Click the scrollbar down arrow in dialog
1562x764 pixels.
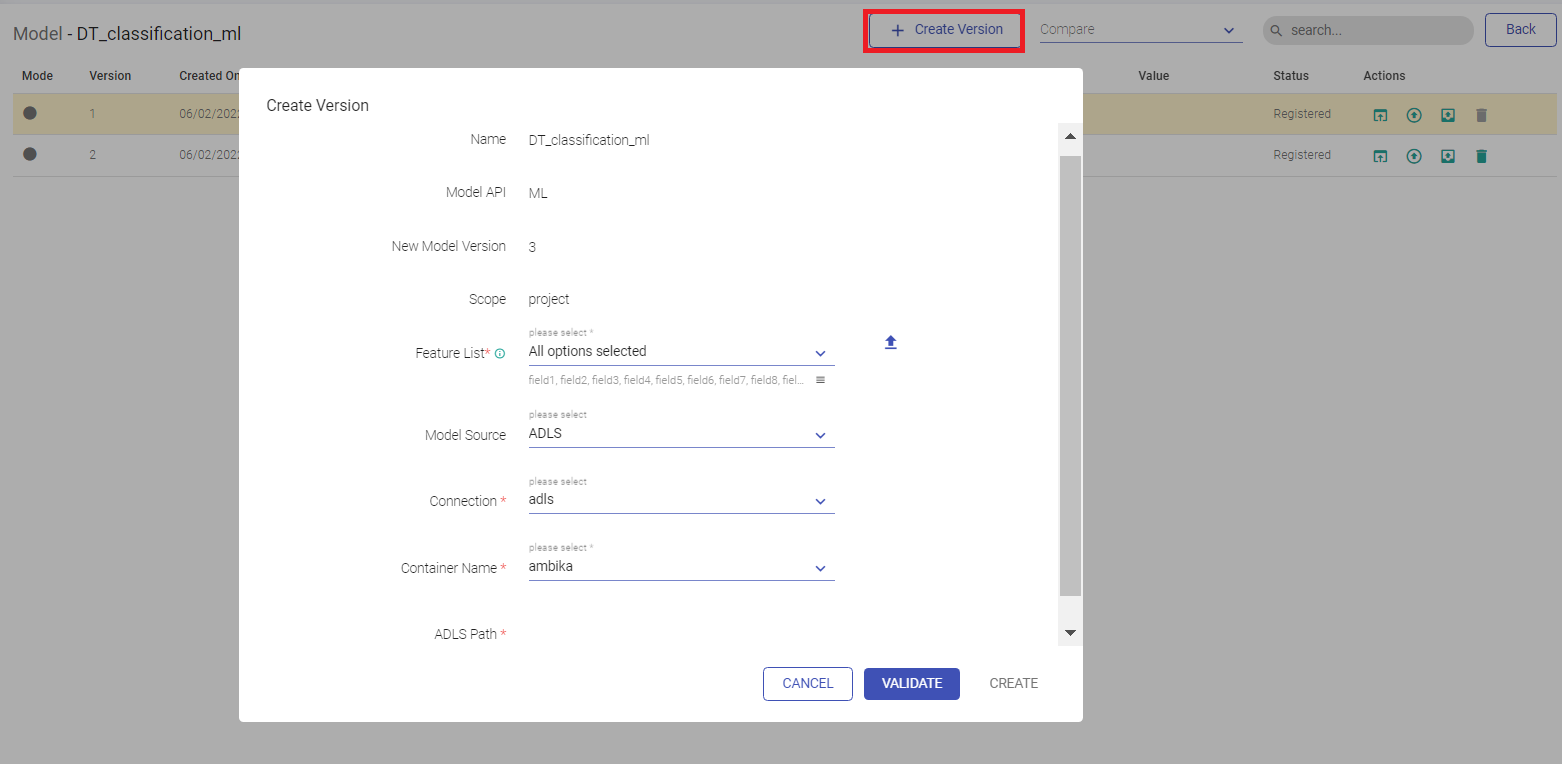point(1070,633)
